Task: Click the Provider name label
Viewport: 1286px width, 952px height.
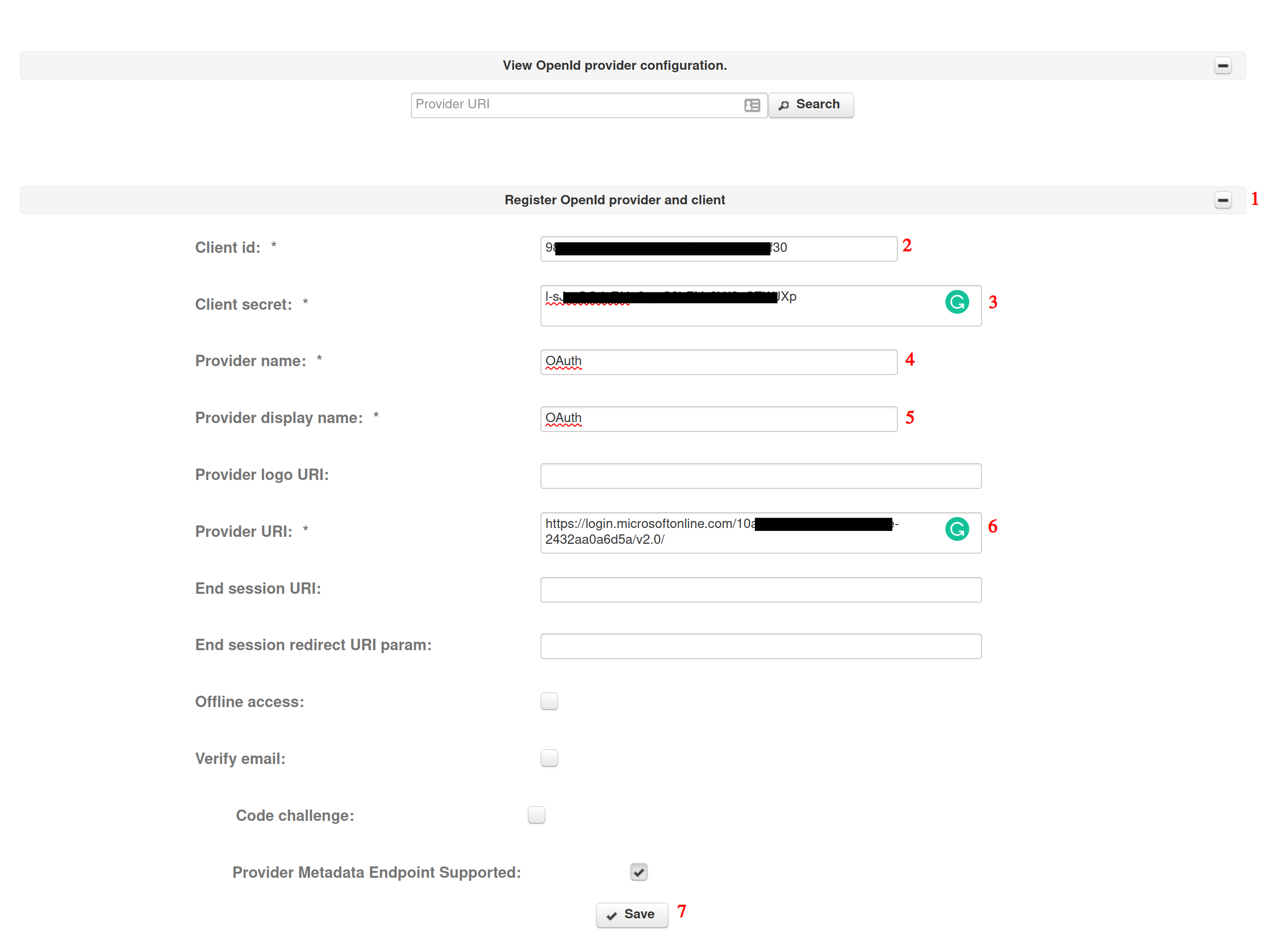Action: click(x=251, y=361)
